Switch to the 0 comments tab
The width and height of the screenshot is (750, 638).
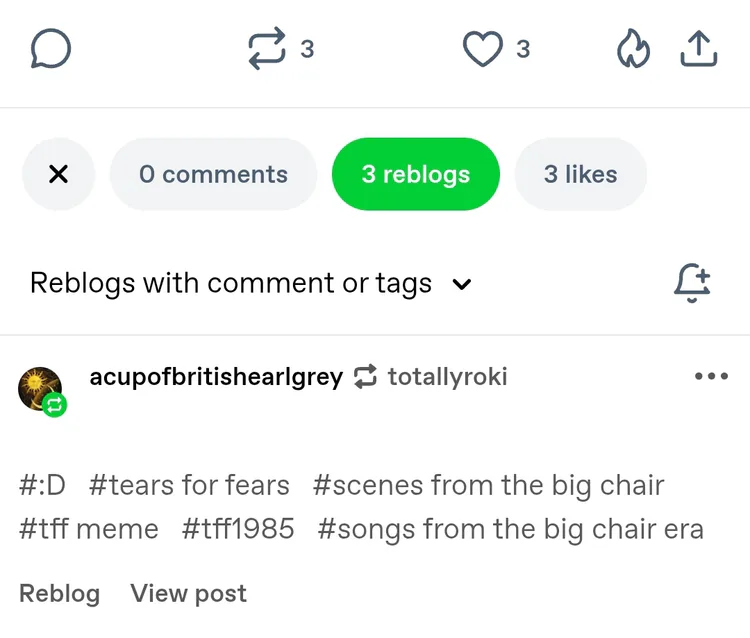click(213, 174)
